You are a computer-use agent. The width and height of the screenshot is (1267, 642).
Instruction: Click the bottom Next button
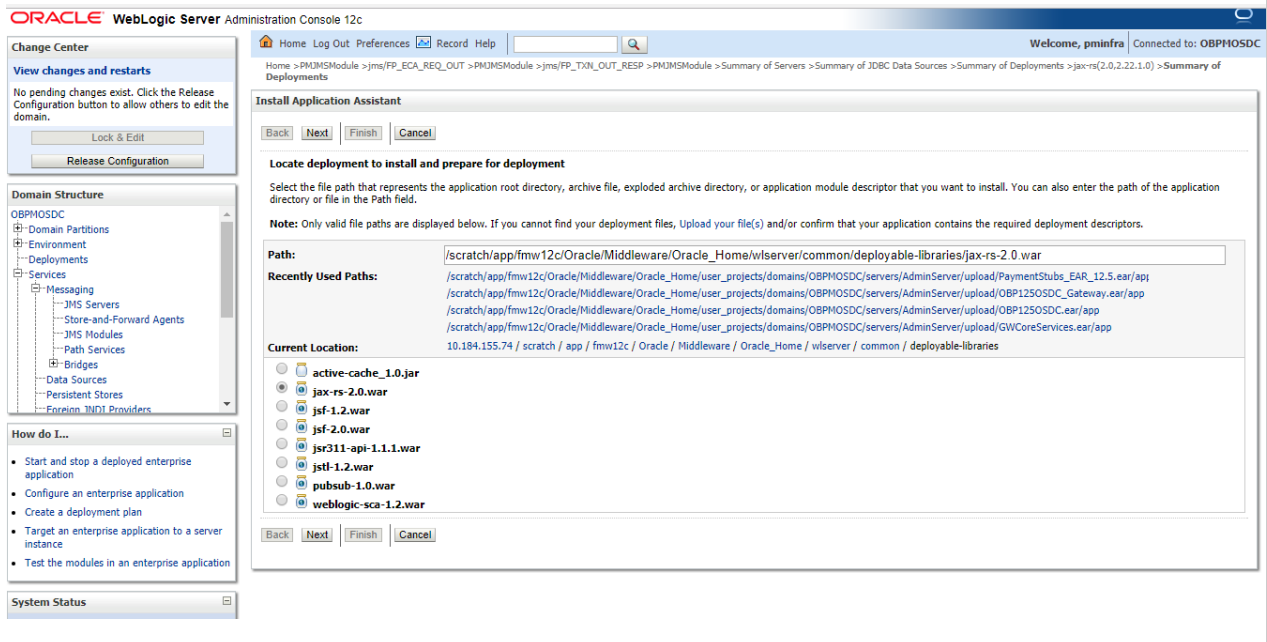click(x=318, y=535)
